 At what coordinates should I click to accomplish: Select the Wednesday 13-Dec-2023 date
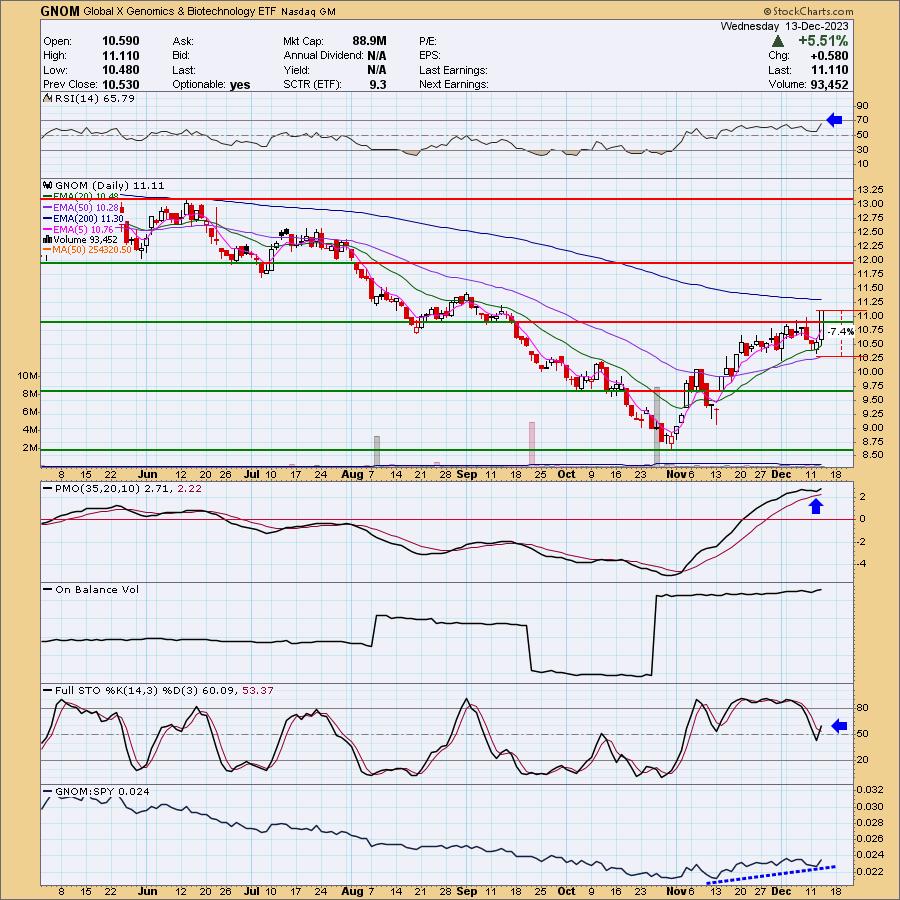tap(784, 26)
